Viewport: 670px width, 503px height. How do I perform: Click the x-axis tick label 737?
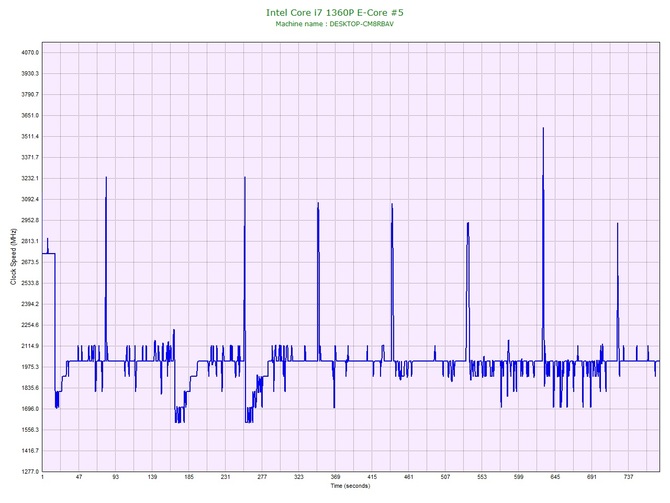tap(629, 477)
